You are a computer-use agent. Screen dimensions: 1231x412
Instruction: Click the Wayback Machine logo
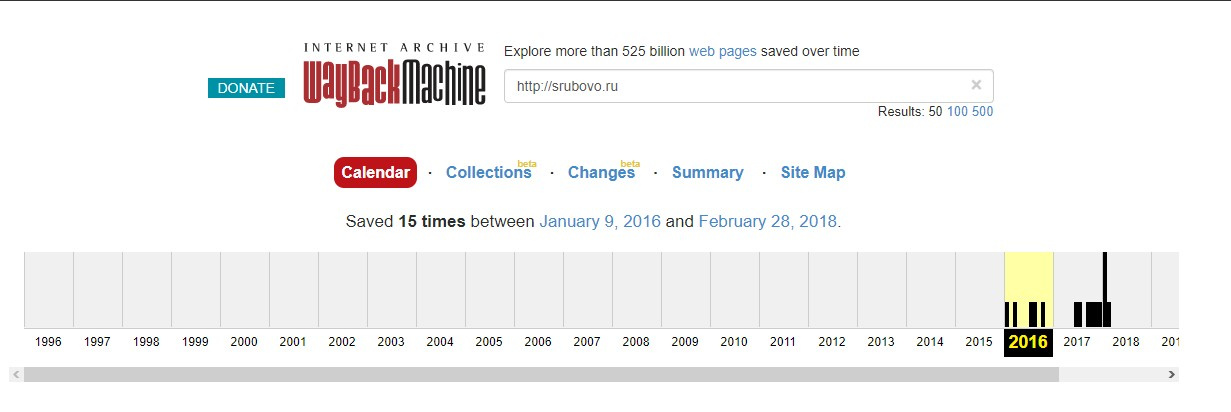tap(395, 74)
